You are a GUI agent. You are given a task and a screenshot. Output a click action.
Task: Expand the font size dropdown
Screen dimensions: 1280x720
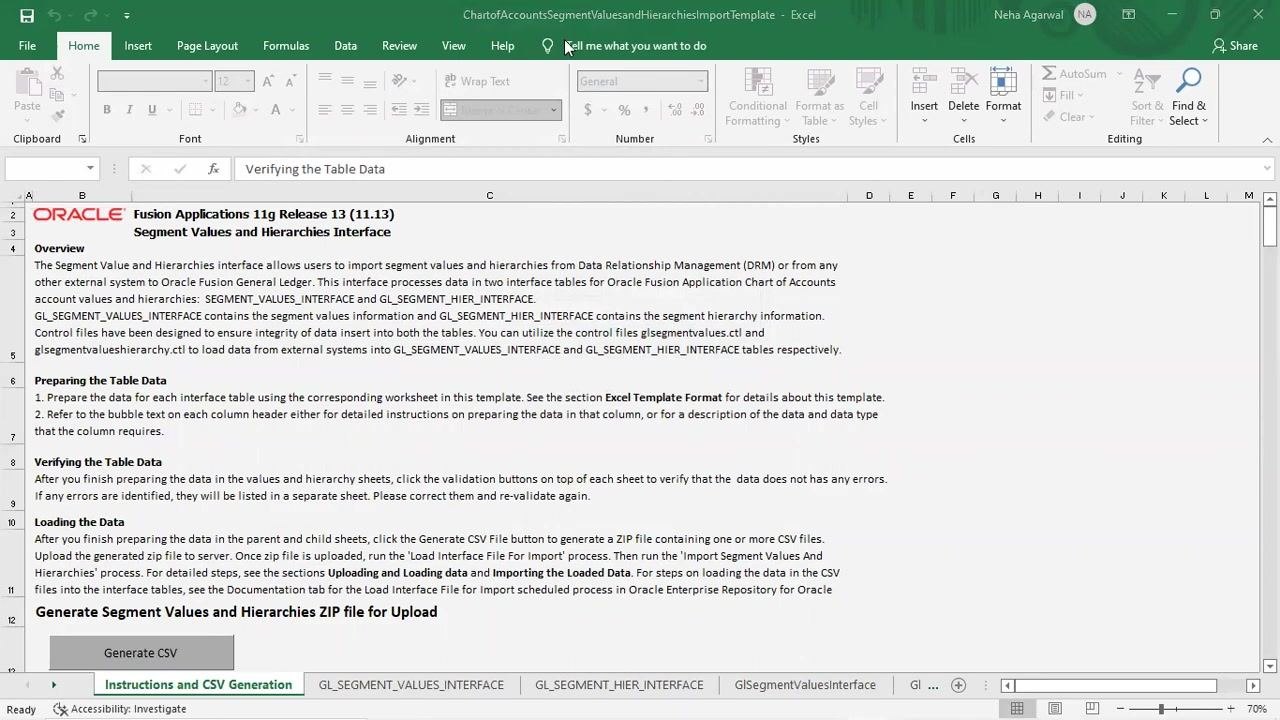[249, 81]
